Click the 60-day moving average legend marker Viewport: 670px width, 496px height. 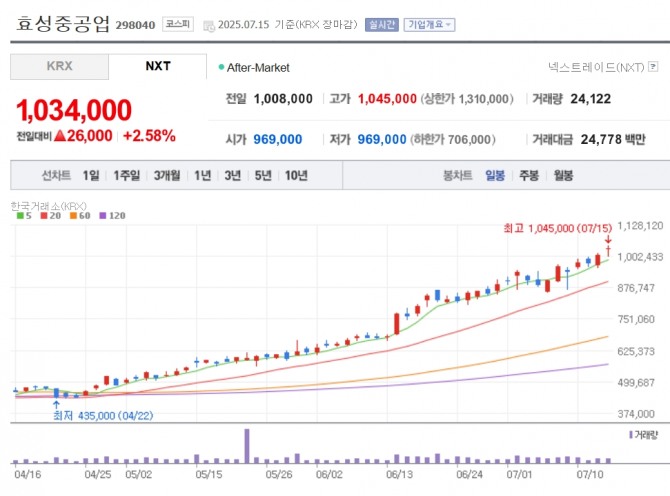[74, 215]
